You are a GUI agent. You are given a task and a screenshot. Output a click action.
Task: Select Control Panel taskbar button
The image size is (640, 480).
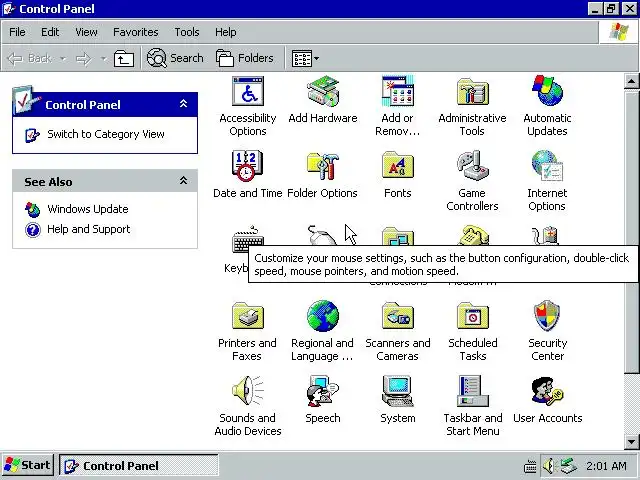pos(139,466)
